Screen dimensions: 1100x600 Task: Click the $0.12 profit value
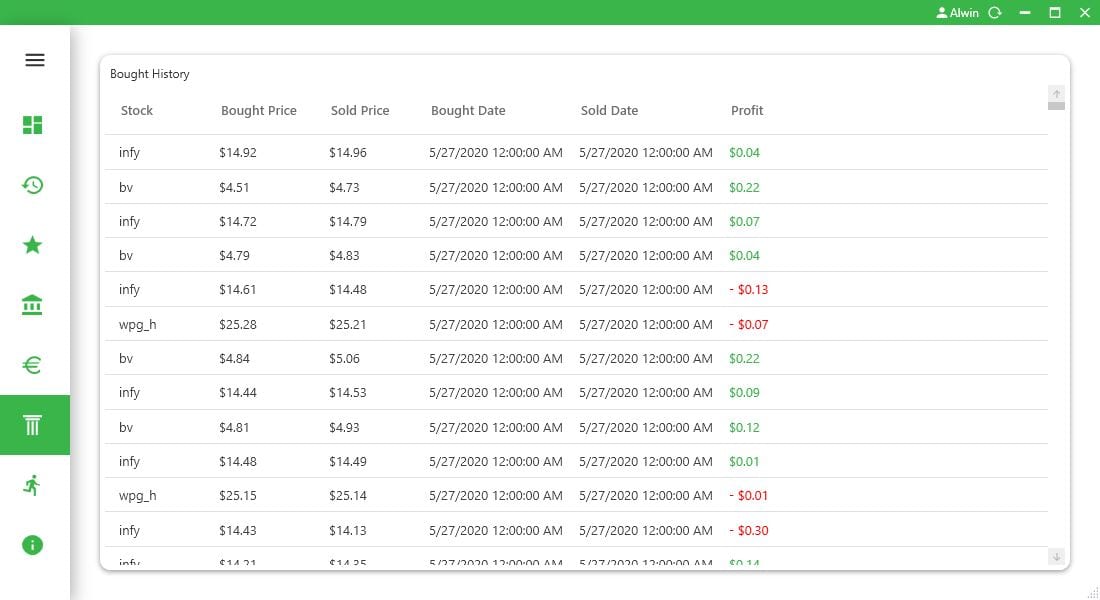click(744, 428)
